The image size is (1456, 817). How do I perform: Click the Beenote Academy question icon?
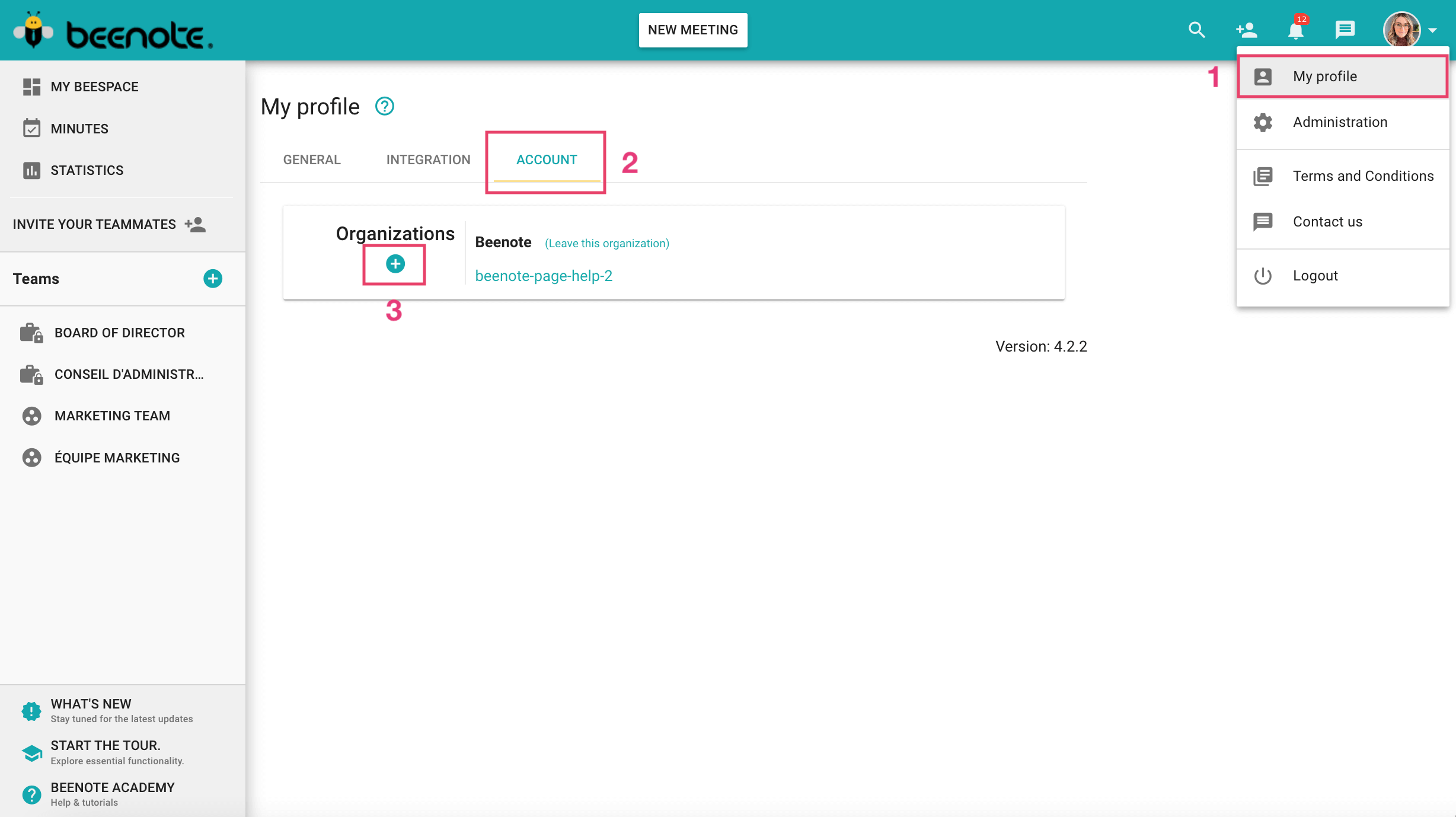coord(31,794)
